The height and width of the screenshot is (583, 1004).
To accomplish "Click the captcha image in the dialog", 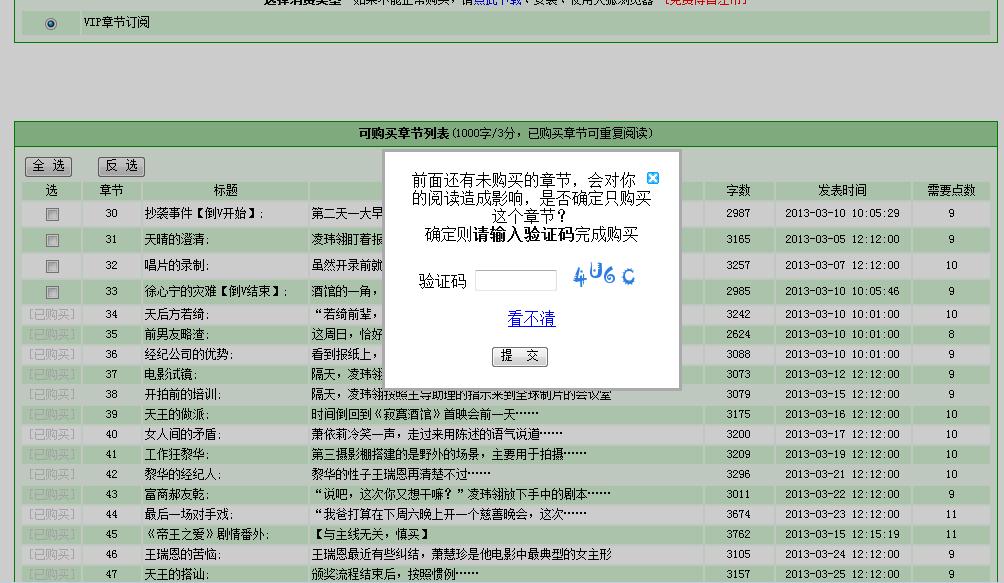I will click(604, 276).
